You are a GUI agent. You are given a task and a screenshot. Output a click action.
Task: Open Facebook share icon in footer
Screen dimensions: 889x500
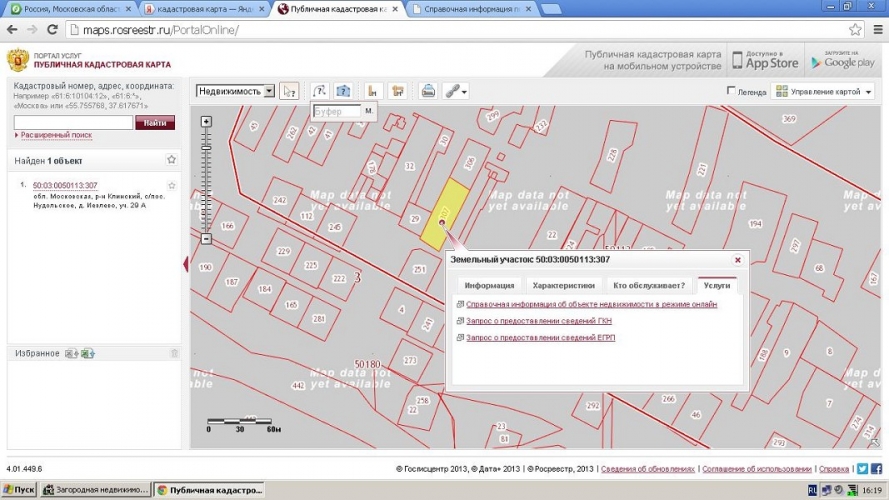[877, 469]
